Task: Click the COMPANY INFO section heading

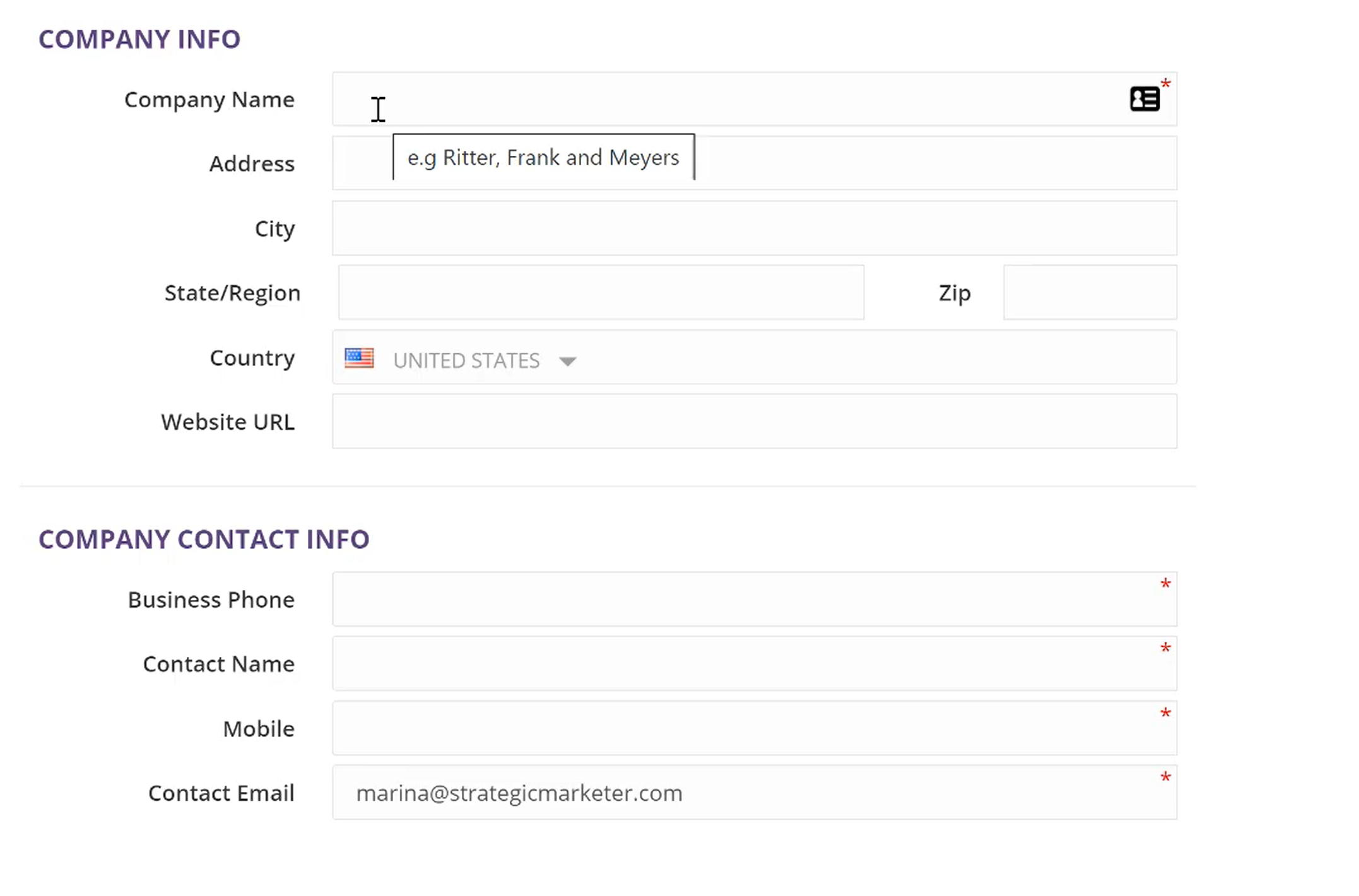Action: [x=139, y=39]
